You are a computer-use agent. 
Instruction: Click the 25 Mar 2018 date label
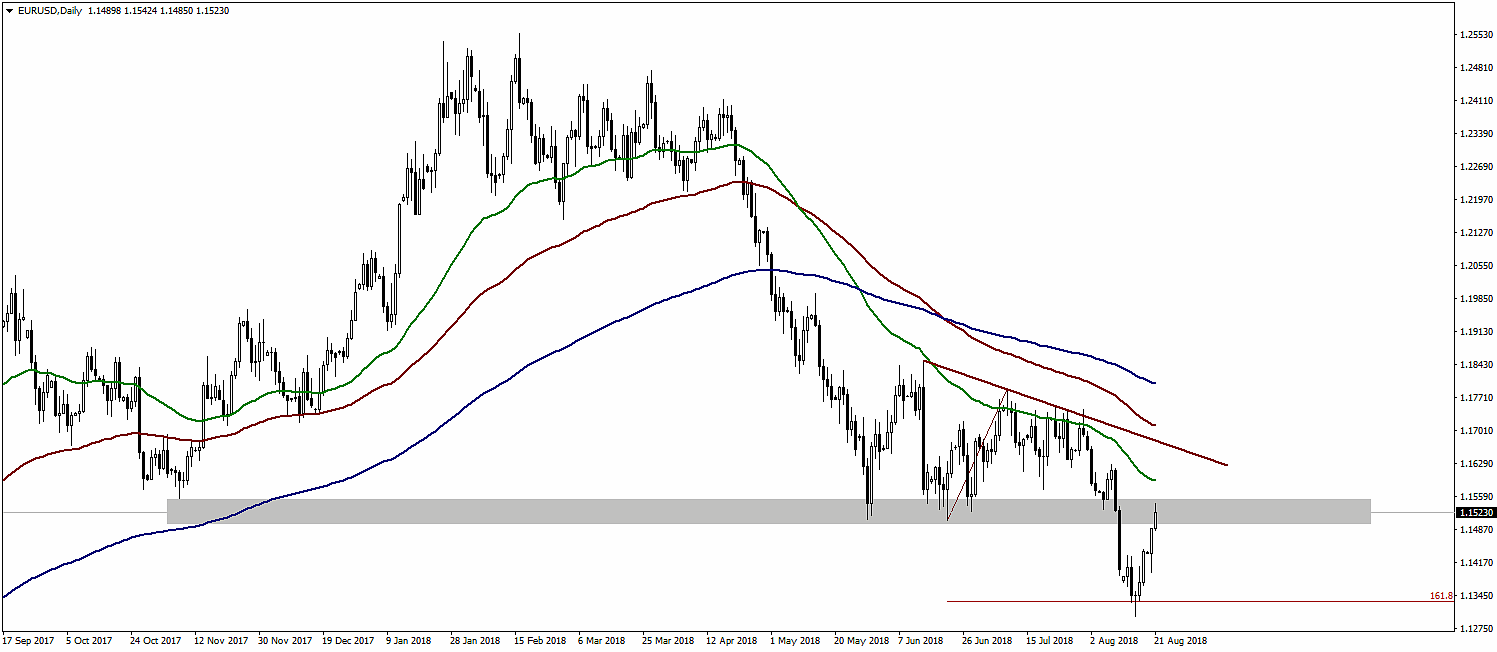667,641
